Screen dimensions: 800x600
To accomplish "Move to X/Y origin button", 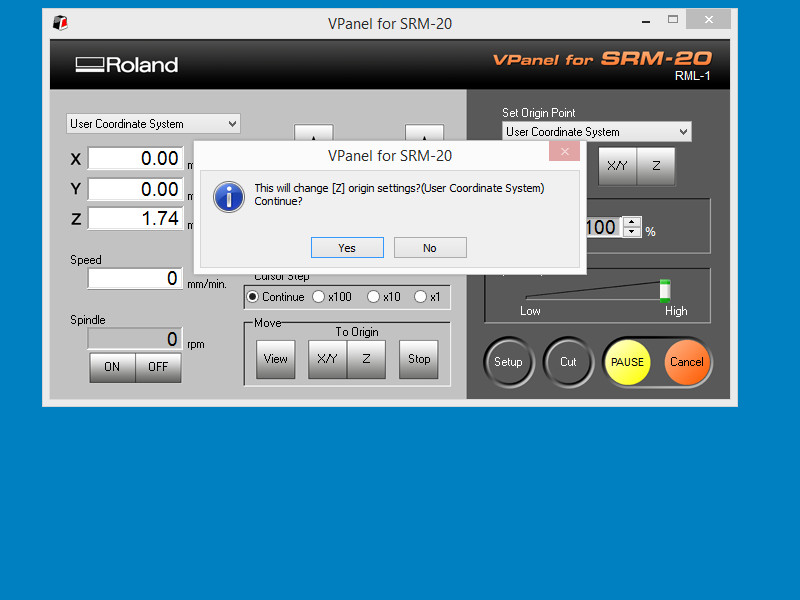I will pyautogui.click(x=328, y=359).
